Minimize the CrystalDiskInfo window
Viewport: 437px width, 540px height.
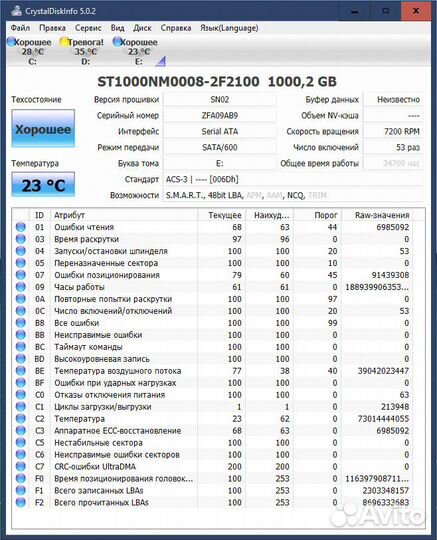tap(355, 11)
